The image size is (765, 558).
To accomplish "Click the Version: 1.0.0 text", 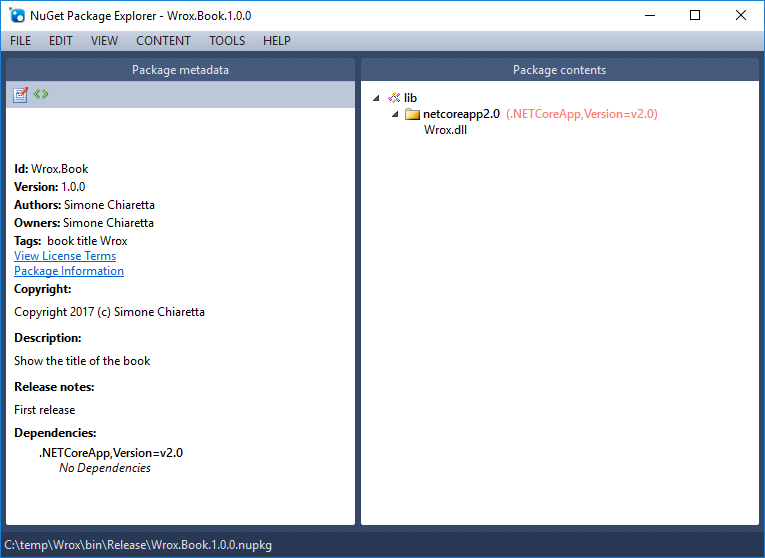I will point(50,187).
